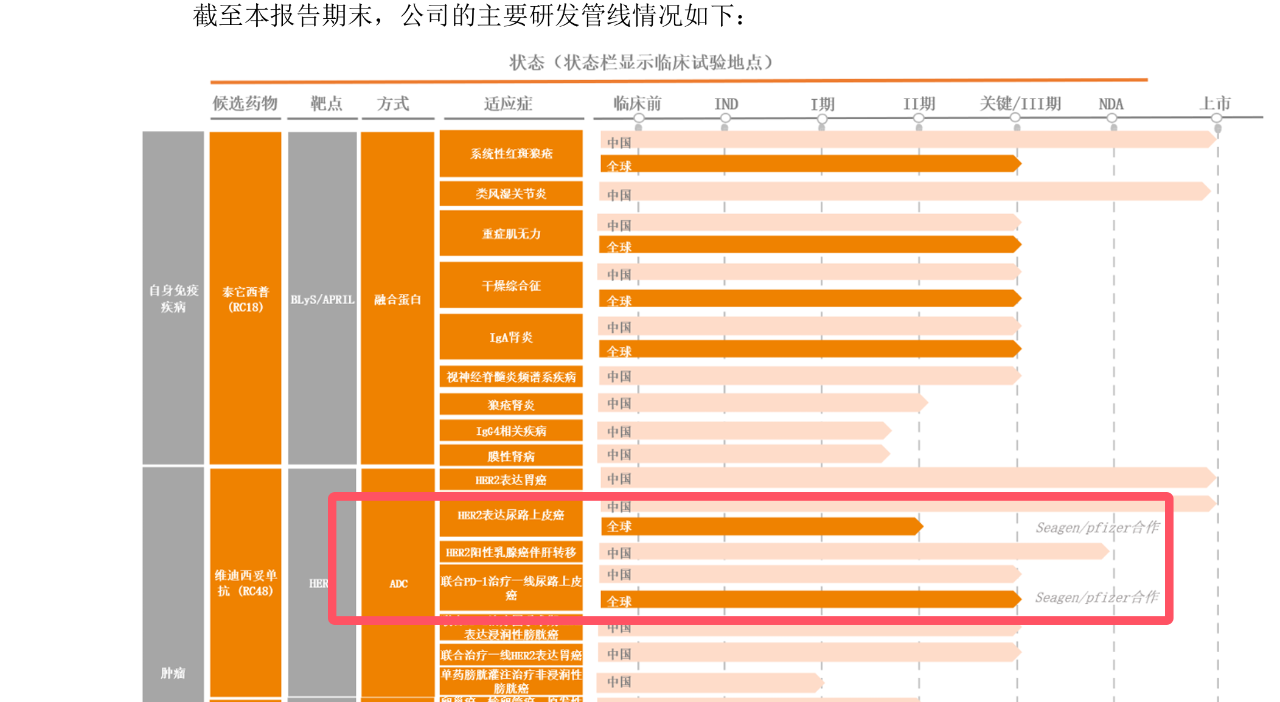1280x702 pixels.
Task: Click the 系统性红斑狼疮 indication box
Action: click(x=511, y=154)
